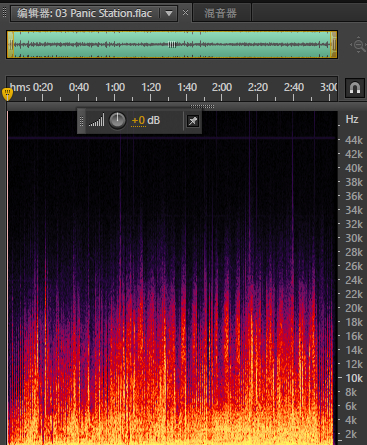This screenshot has width=367, height=445.
Task: Click the center grip of overview waveform
Action: (x=172, y=44)
